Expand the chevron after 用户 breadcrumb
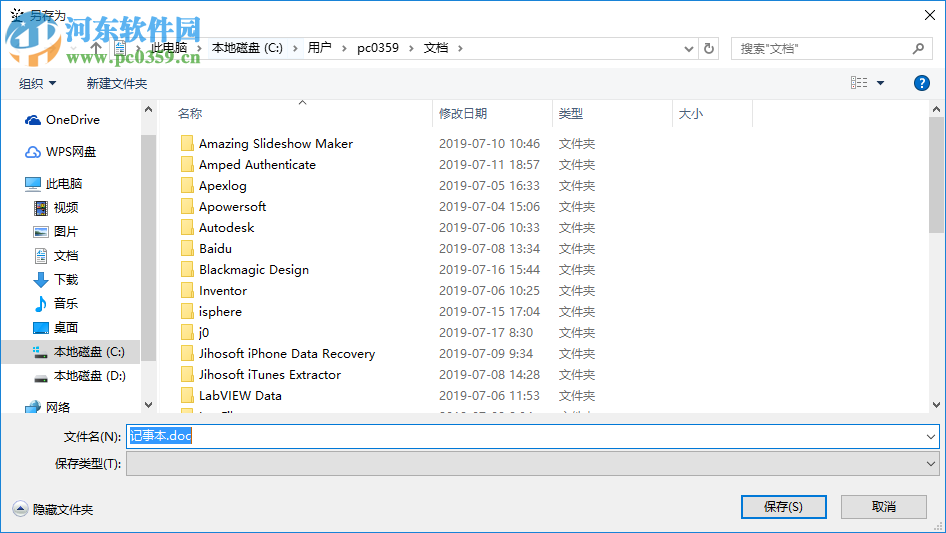 pos(344,48)
